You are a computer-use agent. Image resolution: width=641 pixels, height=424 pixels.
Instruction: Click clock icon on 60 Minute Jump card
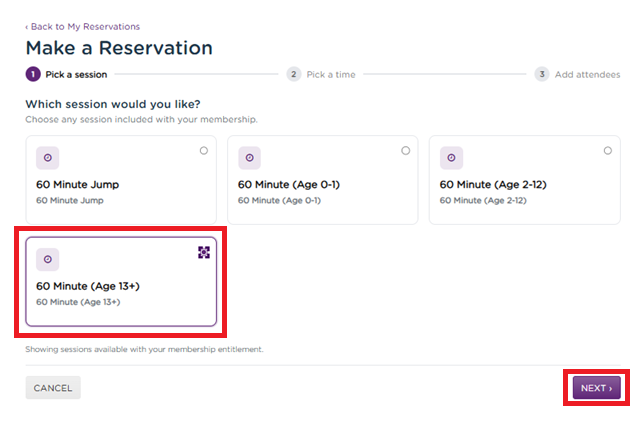tap(47, 158)
